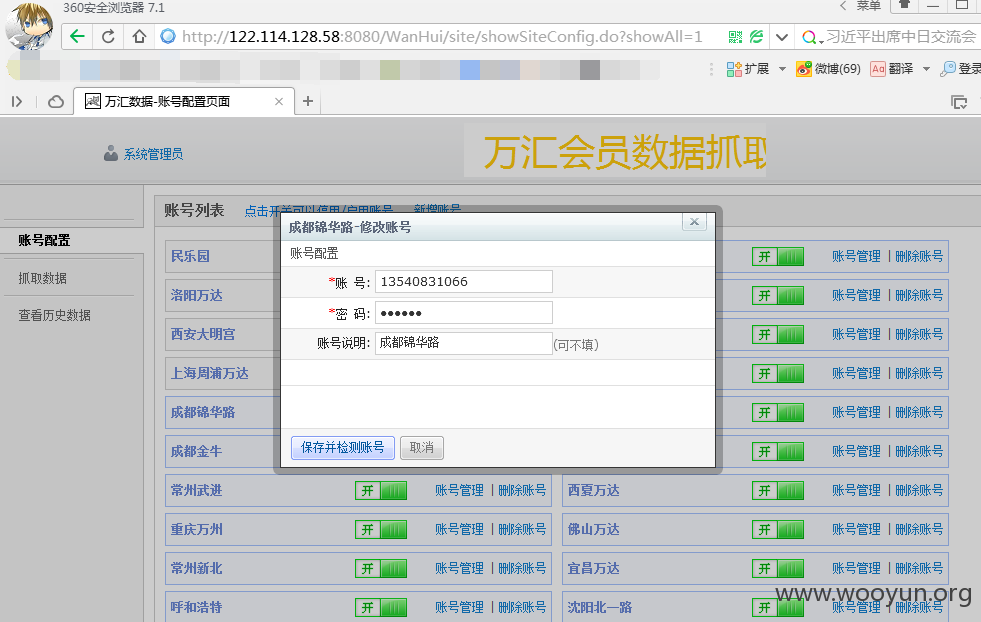Click the user avatar picture
981x622 pixels.
tap(29, 26)
